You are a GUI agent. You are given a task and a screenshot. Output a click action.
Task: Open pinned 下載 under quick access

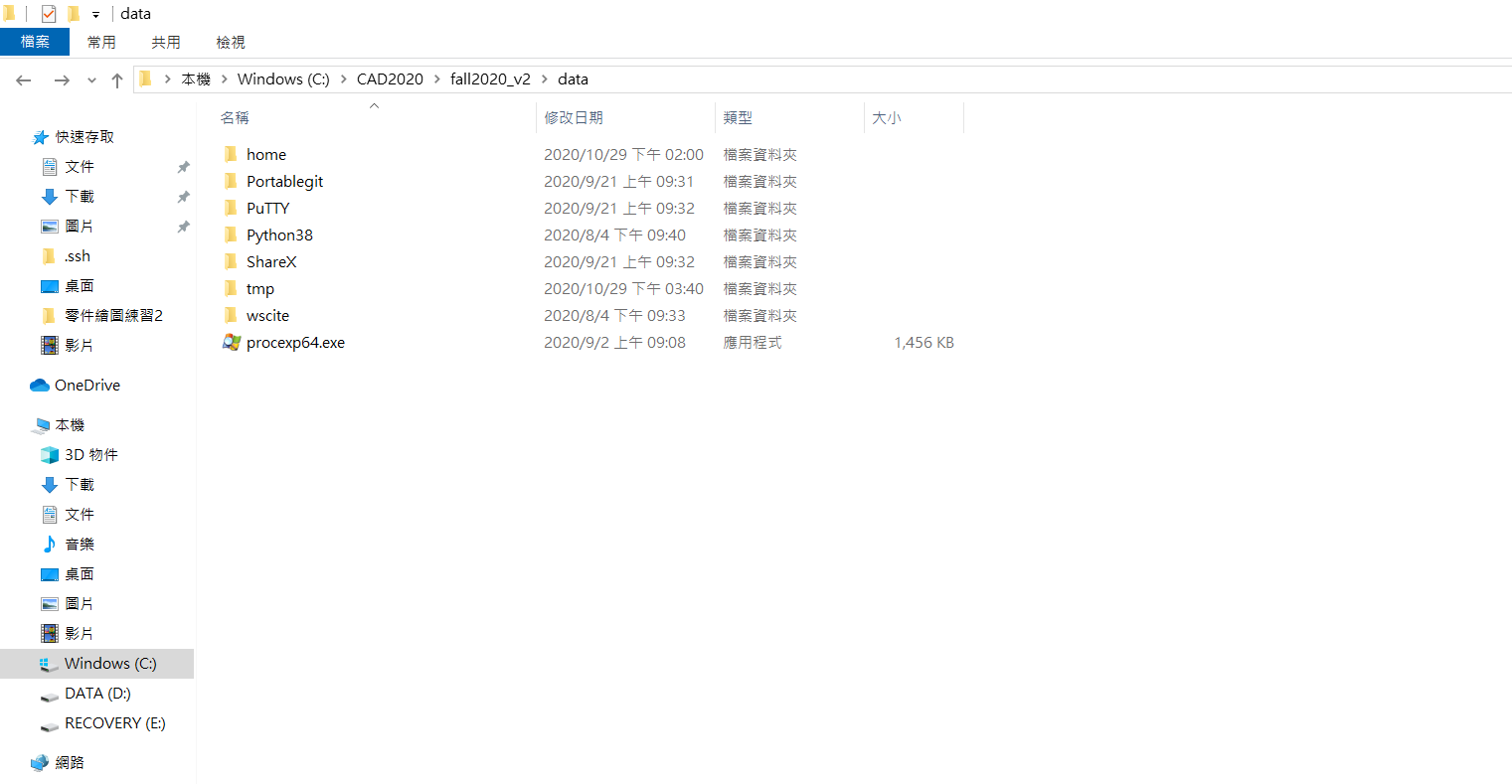click(x=80, y=197)
